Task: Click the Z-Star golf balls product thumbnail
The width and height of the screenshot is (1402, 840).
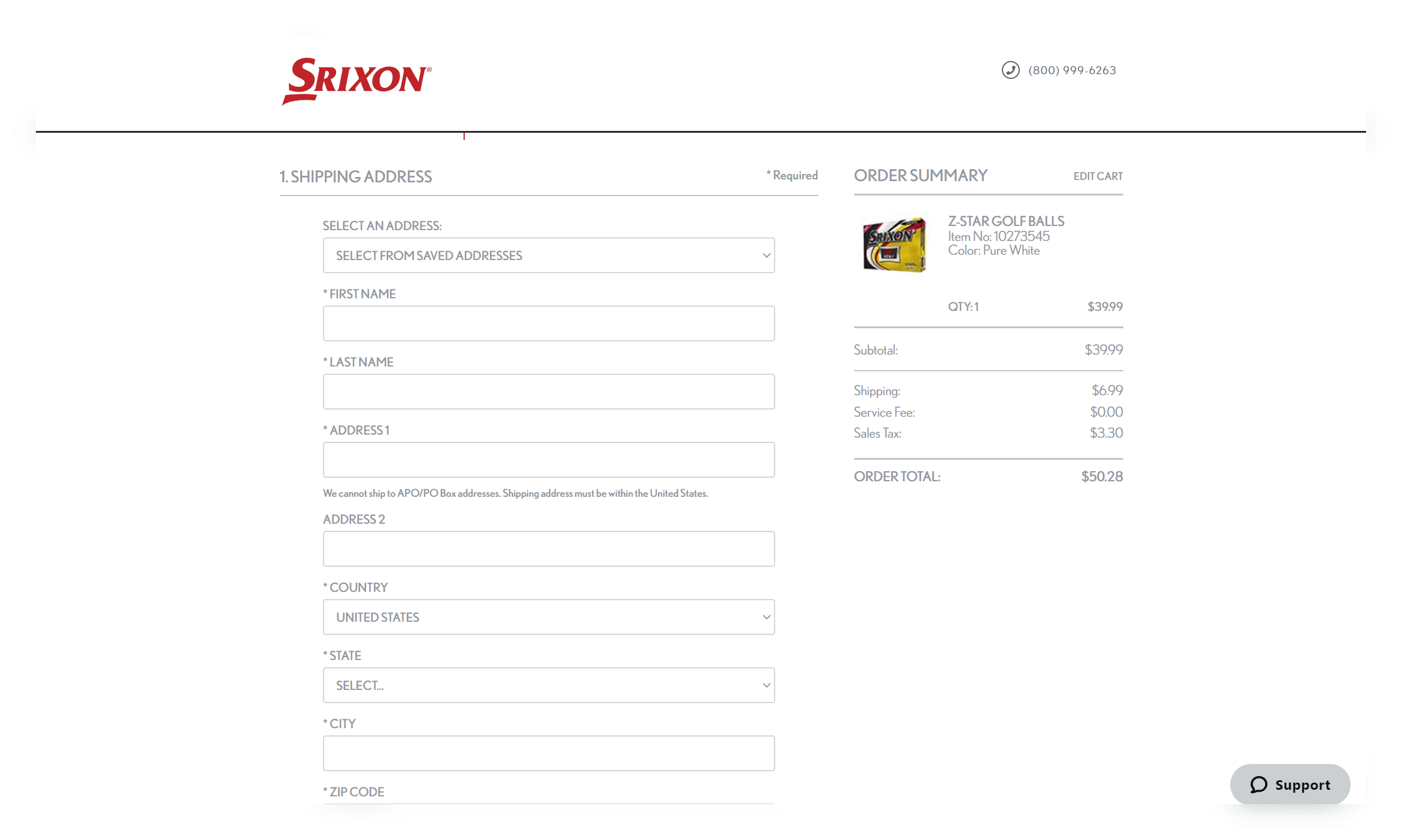Action: tap(894, 245)
